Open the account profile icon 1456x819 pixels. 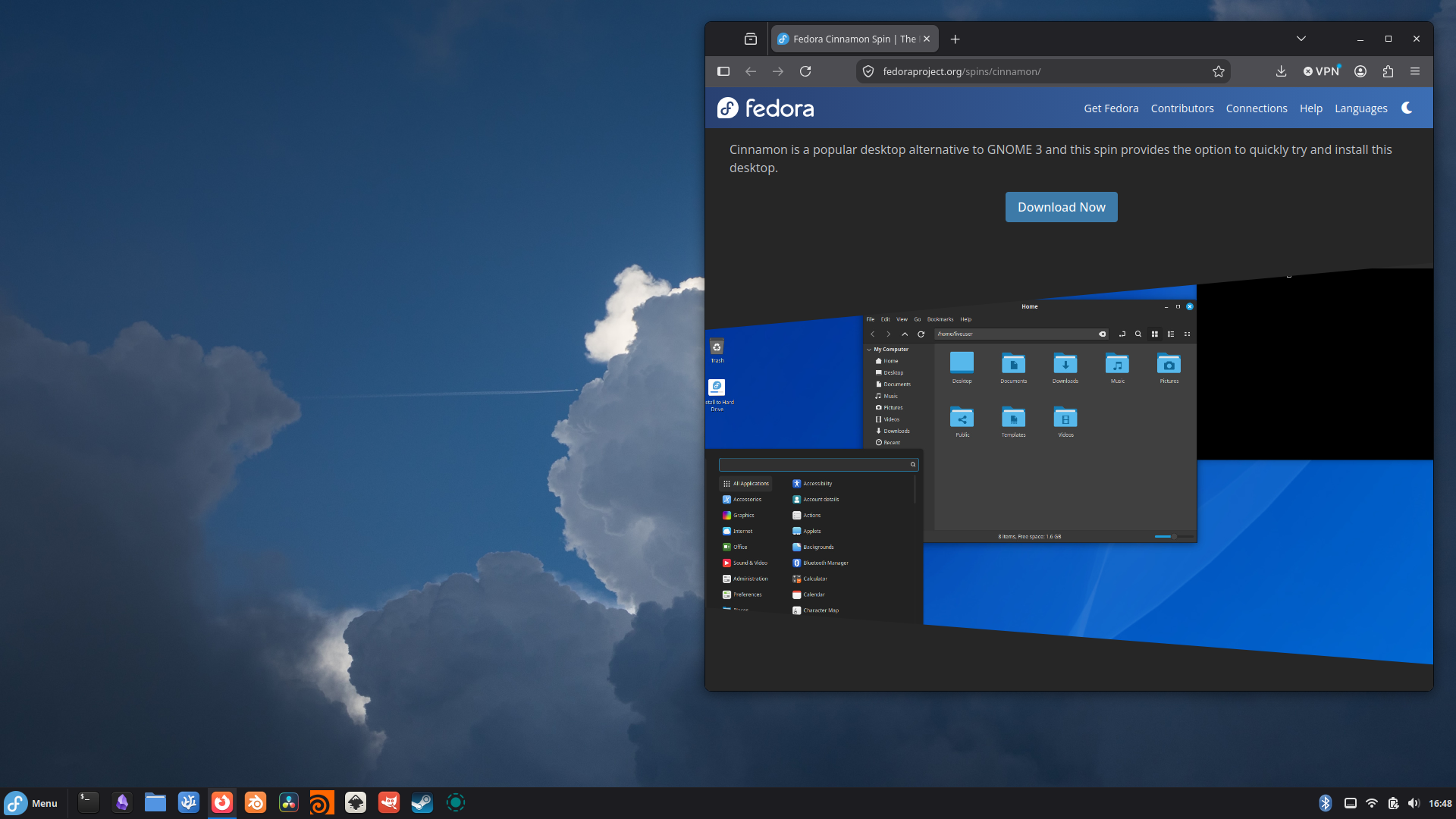[1360, 71]
